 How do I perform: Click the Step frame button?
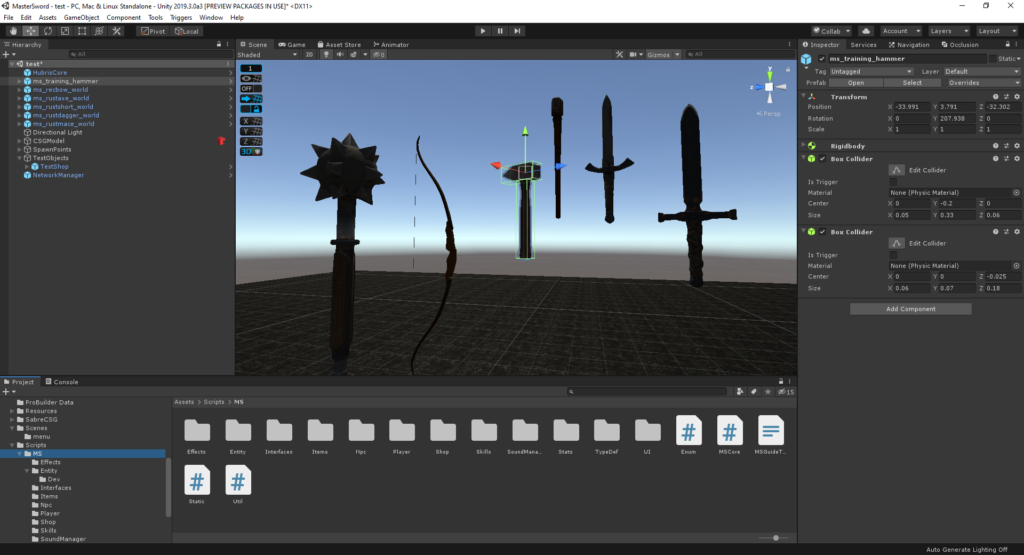pyautogui.click(x=517, y=31)
